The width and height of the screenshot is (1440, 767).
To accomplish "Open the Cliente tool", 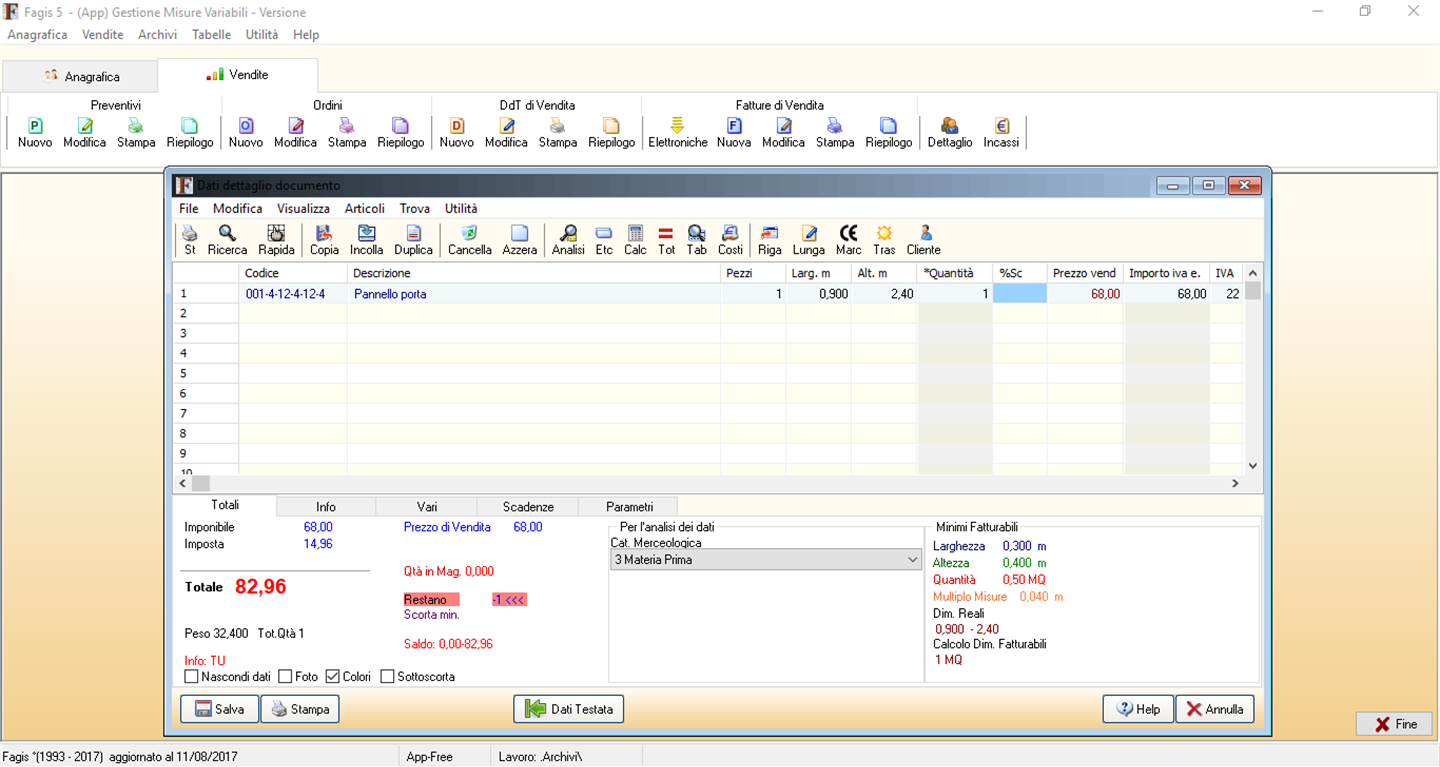I will coord(924,240).
